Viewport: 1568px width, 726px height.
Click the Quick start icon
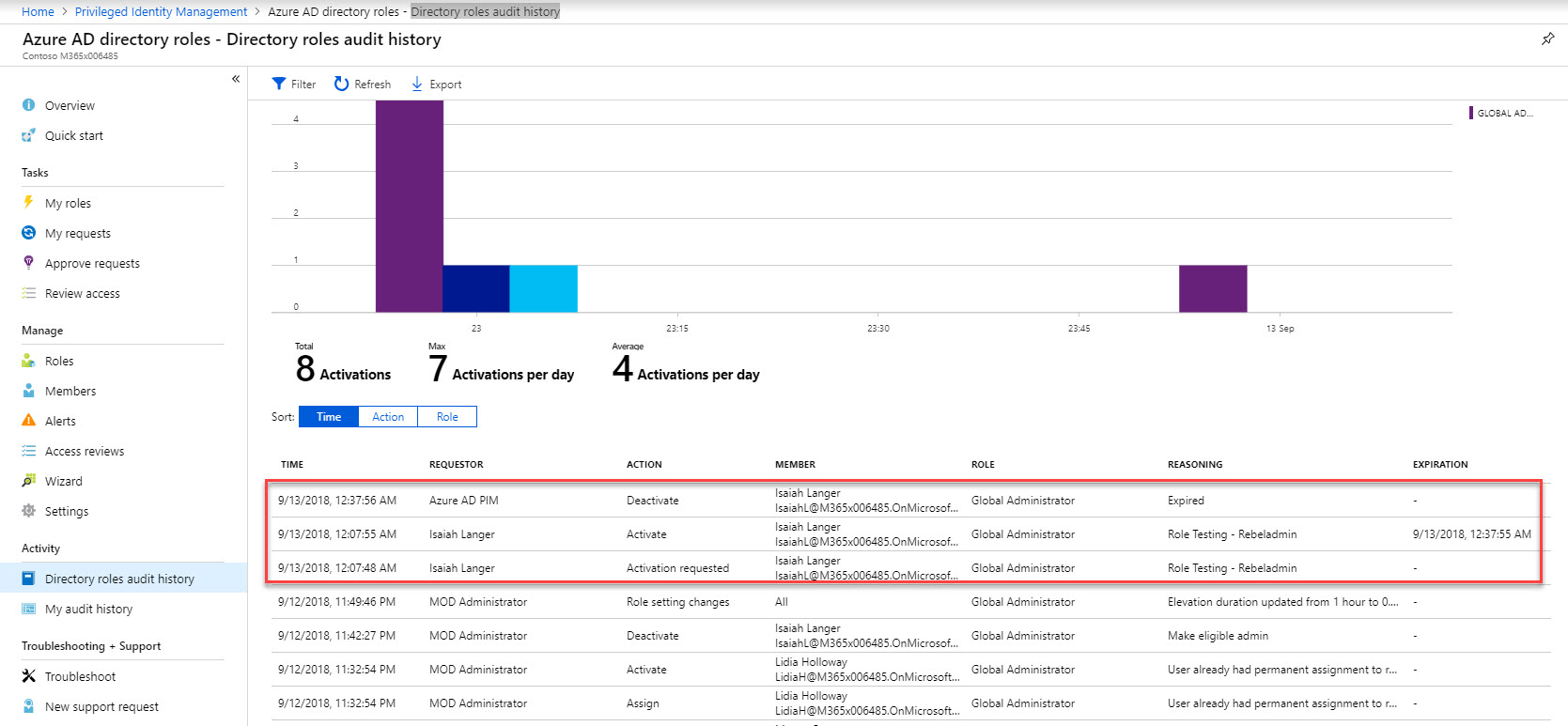(28, 135)
